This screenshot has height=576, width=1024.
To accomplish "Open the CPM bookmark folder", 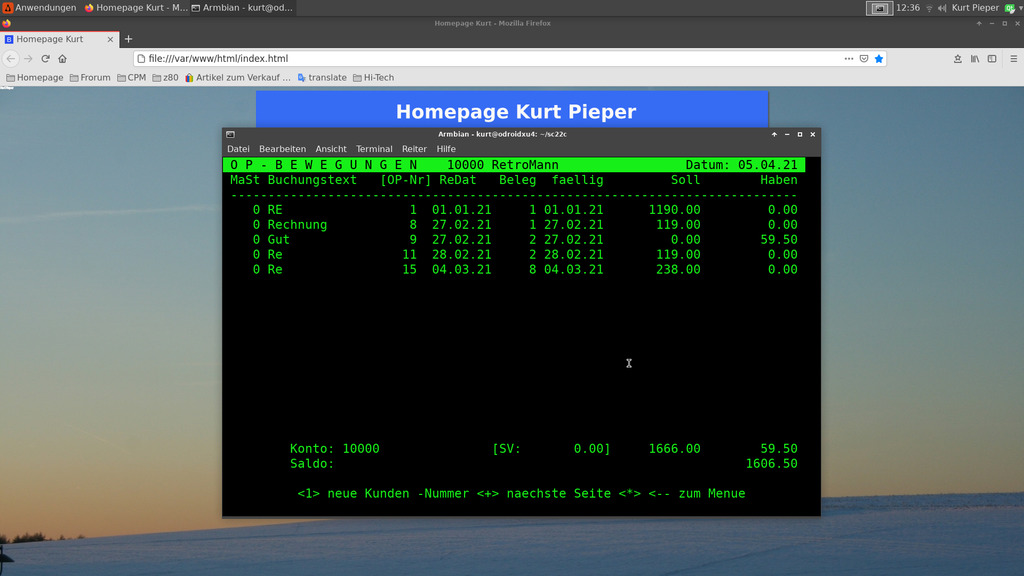I will [x=131, y=77].
